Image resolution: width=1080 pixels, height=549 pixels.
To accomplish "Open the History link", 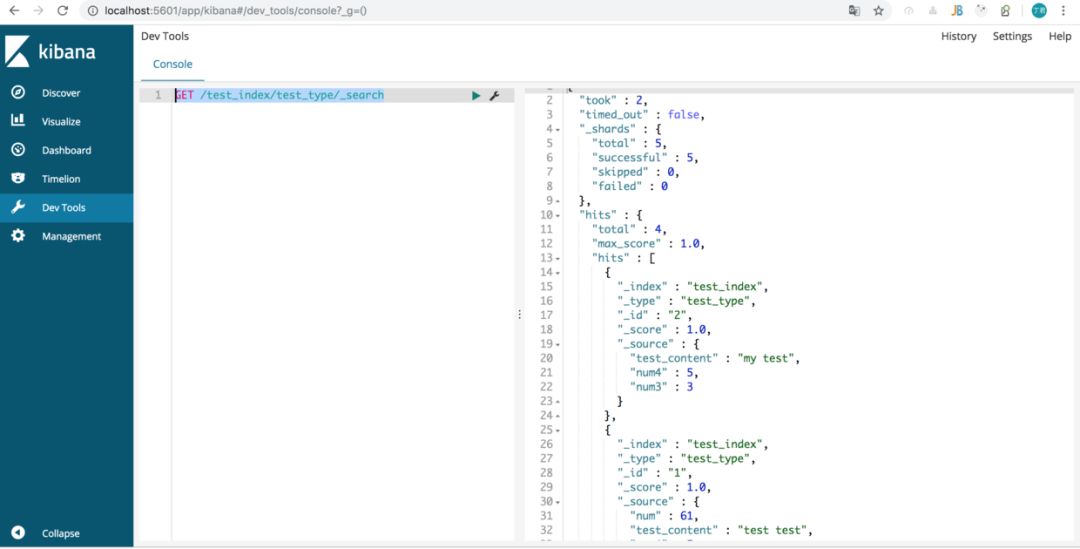I will [958, 36].
